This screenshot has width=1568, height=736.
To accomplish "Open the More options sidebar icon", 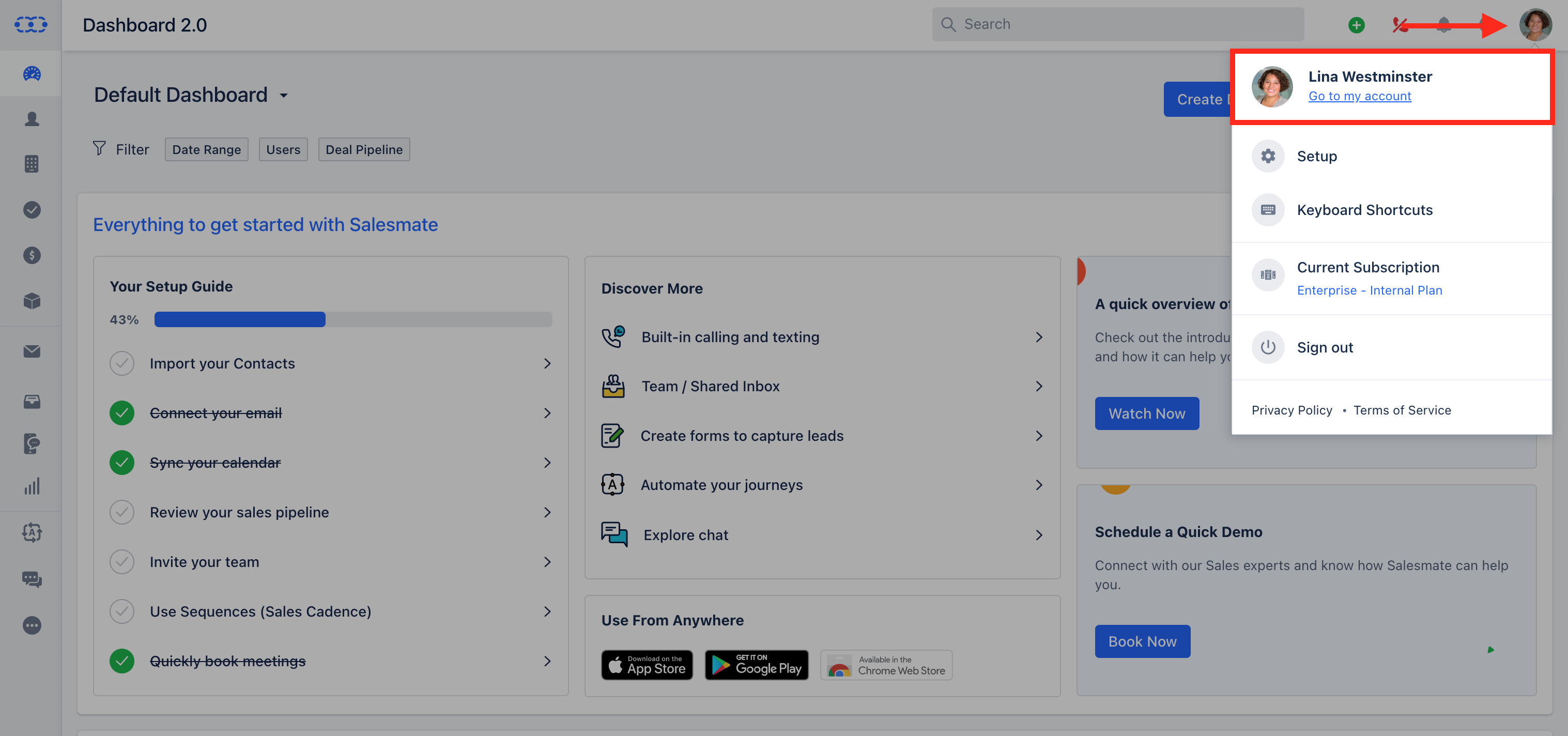I will (32, 625).
